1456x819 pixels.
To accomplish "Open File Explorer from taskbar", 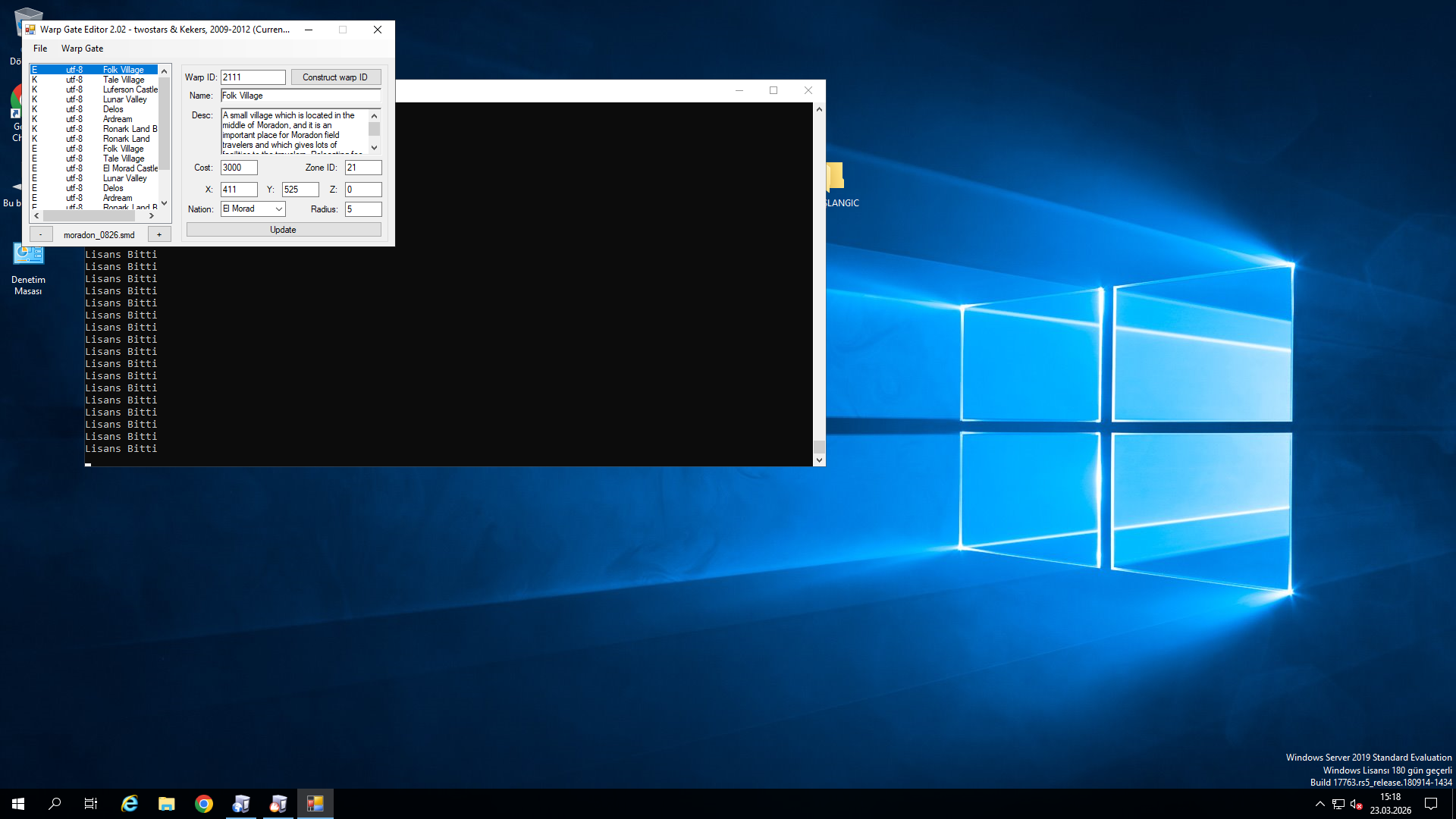I will [x=167, y=804].
